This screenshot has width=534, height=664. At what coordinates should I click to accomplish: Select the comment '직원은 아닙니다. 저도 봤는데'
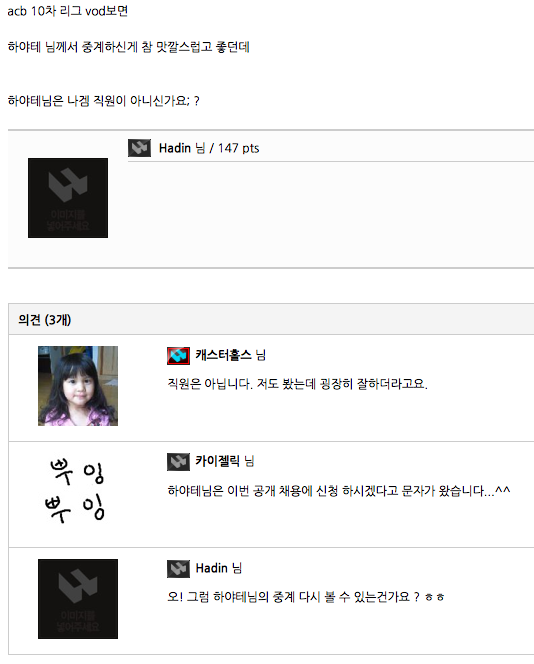297,384
